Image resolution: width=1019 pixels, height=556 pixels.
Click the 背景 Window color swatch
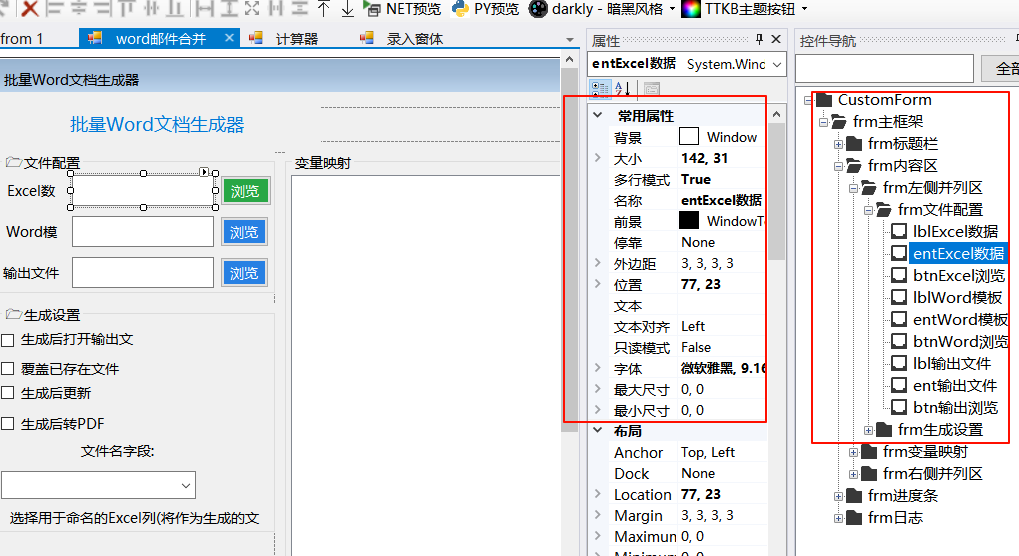click(689, 136)
